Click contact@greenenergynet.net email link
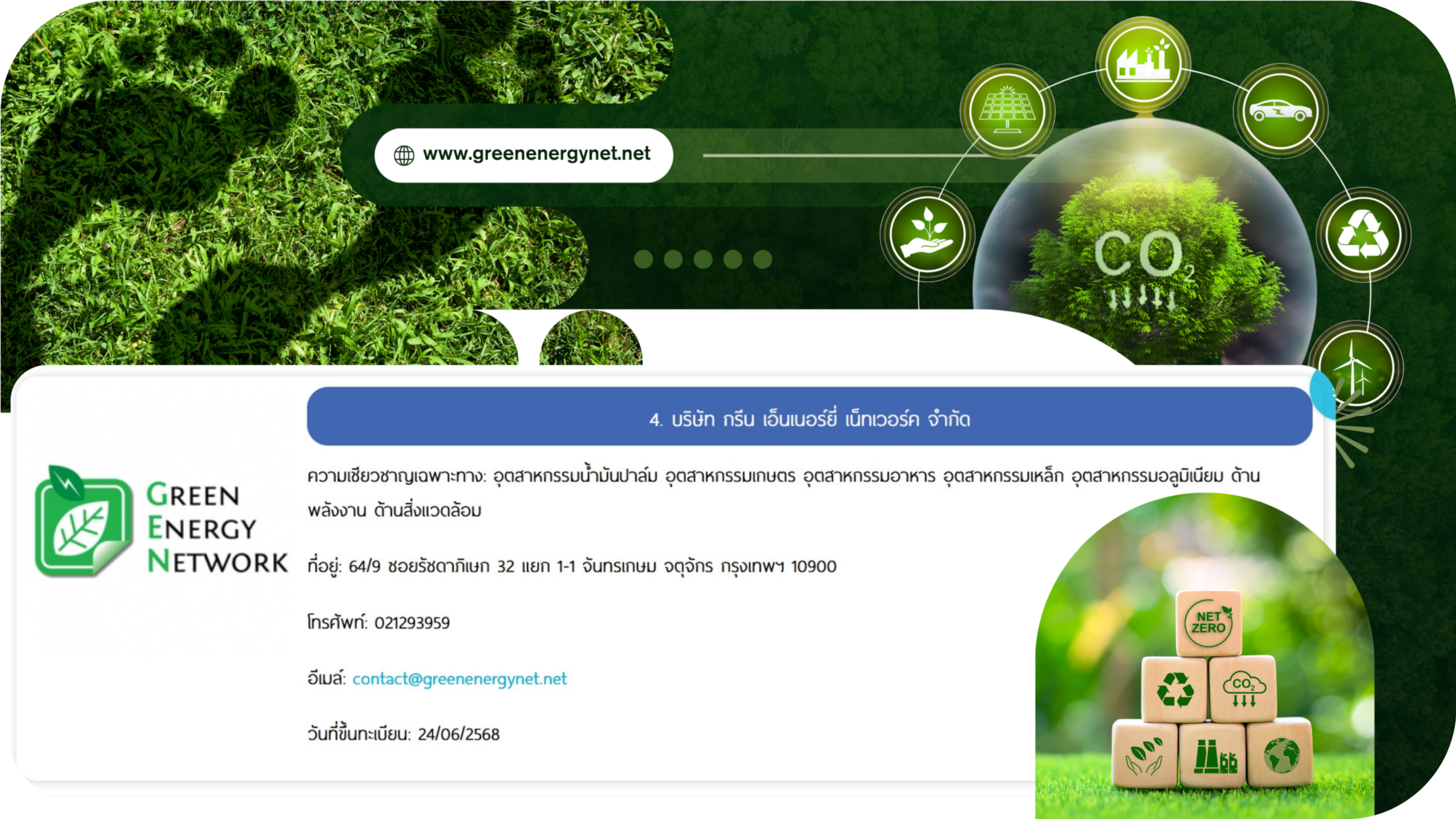 [459, 678]
